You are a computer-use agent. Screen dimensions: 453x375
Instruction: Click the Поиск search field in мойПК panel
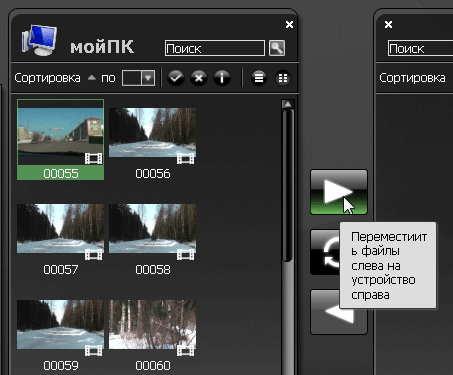(x=215, y=48)
